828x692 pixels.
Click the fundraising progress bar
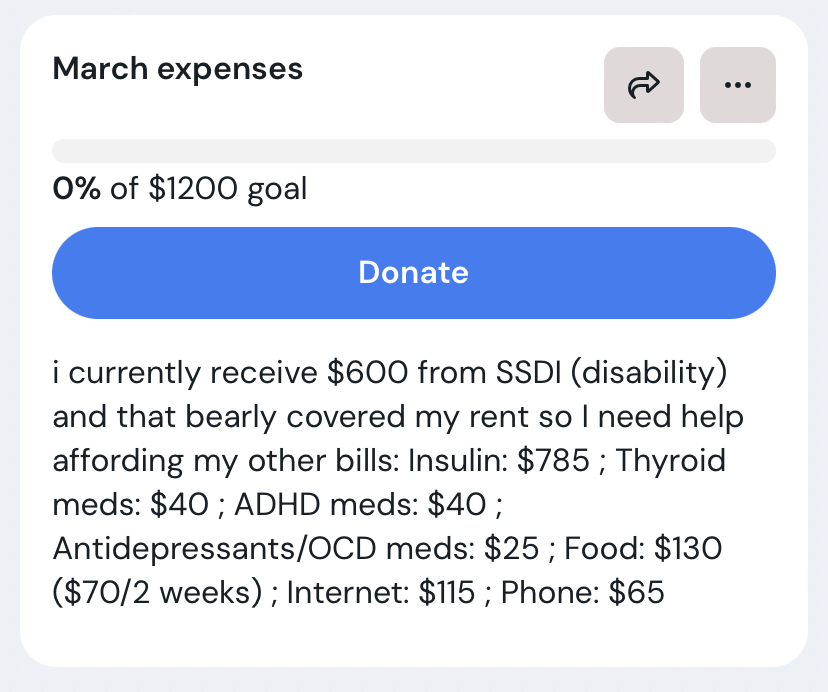point(414,151)
